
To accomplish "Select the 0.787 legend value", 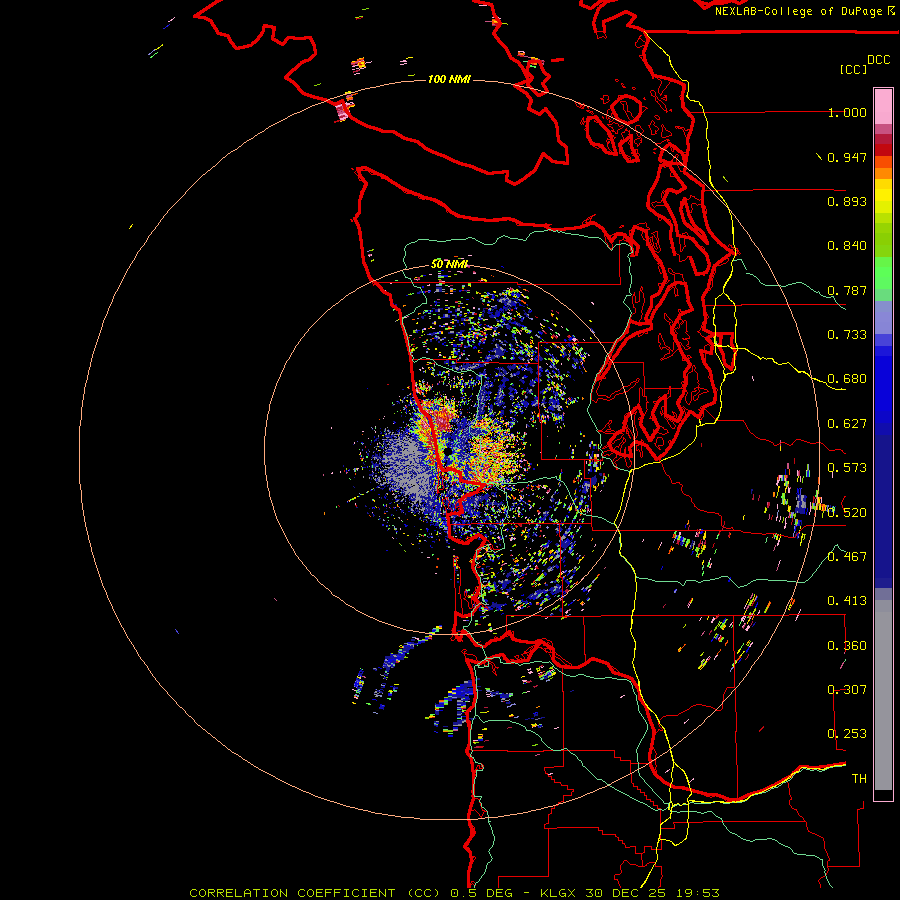I will point(847,290).
